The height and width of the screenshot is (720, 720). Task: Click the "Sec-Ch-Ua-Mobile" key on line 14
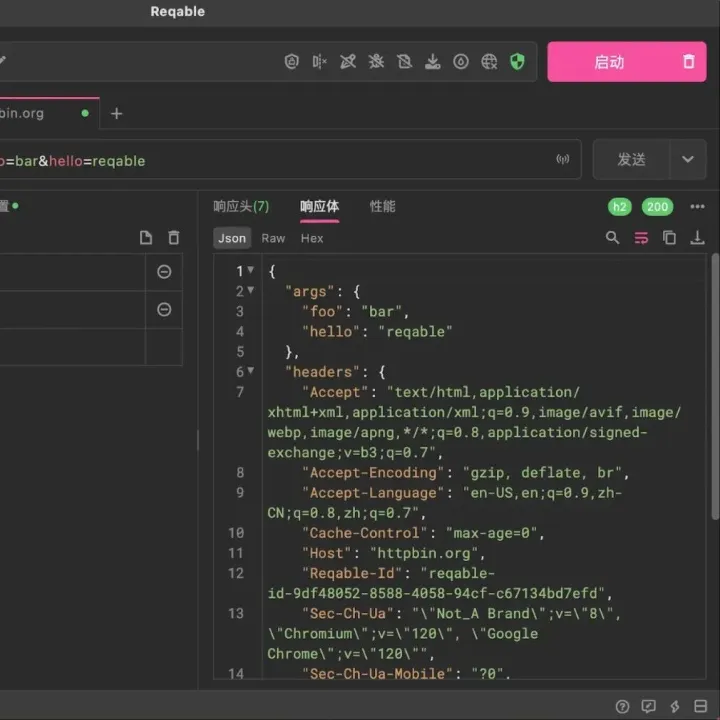(x=377, y=673)
